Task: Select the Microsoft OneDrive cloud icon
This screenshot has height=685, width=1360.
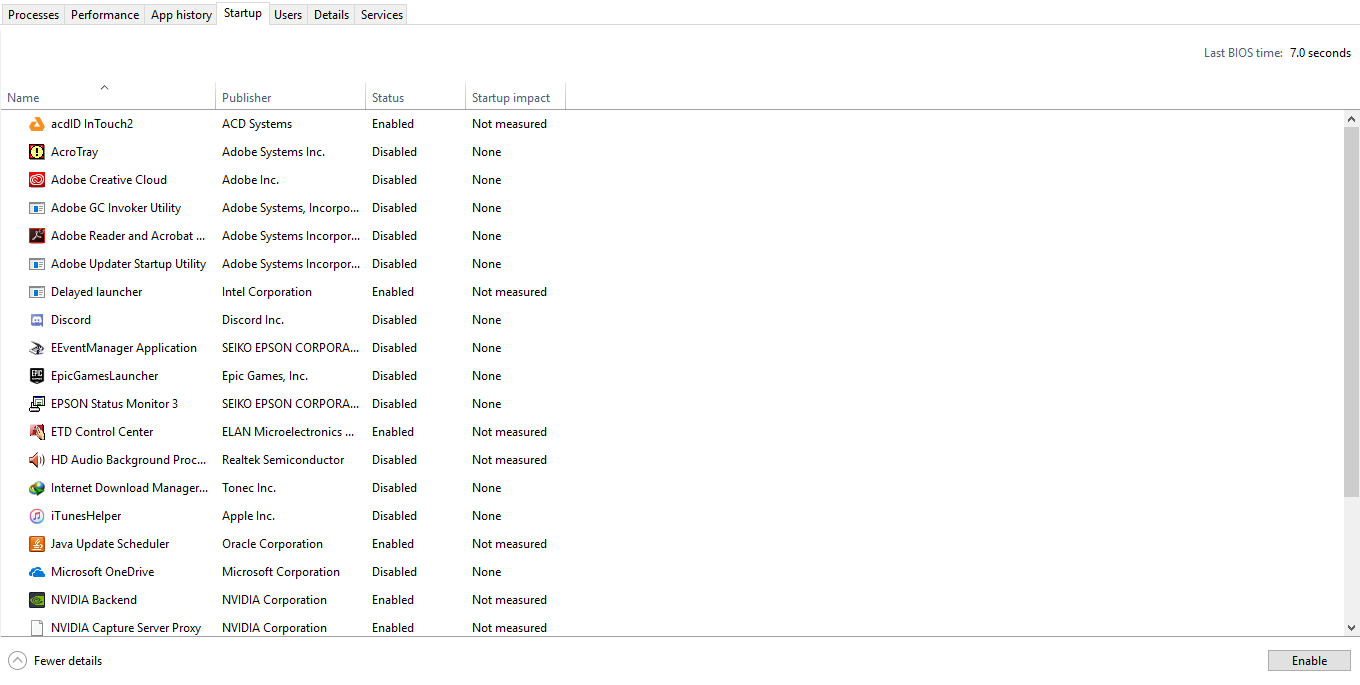Action: click(x=37, y=572)
